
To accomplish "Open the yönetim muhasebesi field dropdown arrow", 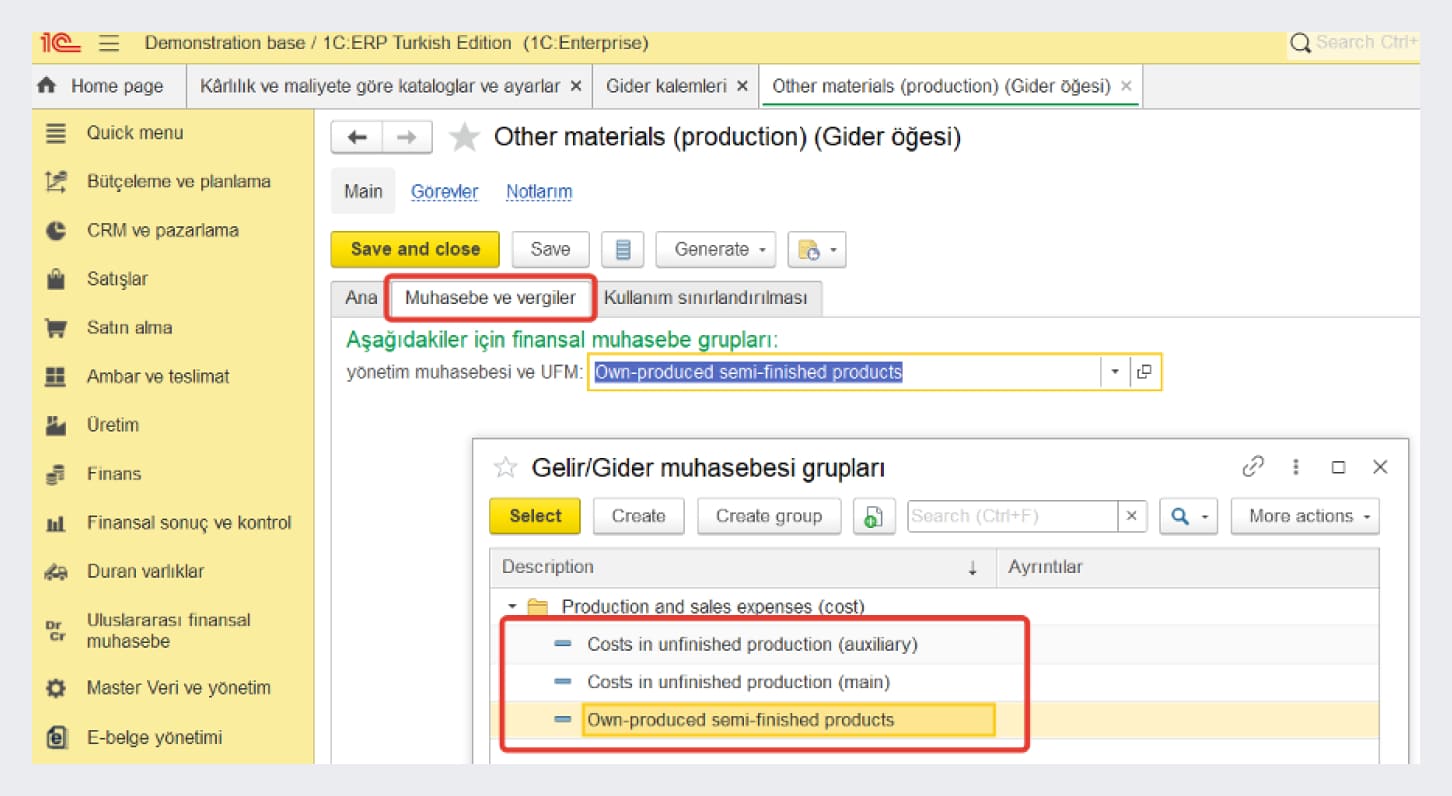I will click(x=1115, y=372).
